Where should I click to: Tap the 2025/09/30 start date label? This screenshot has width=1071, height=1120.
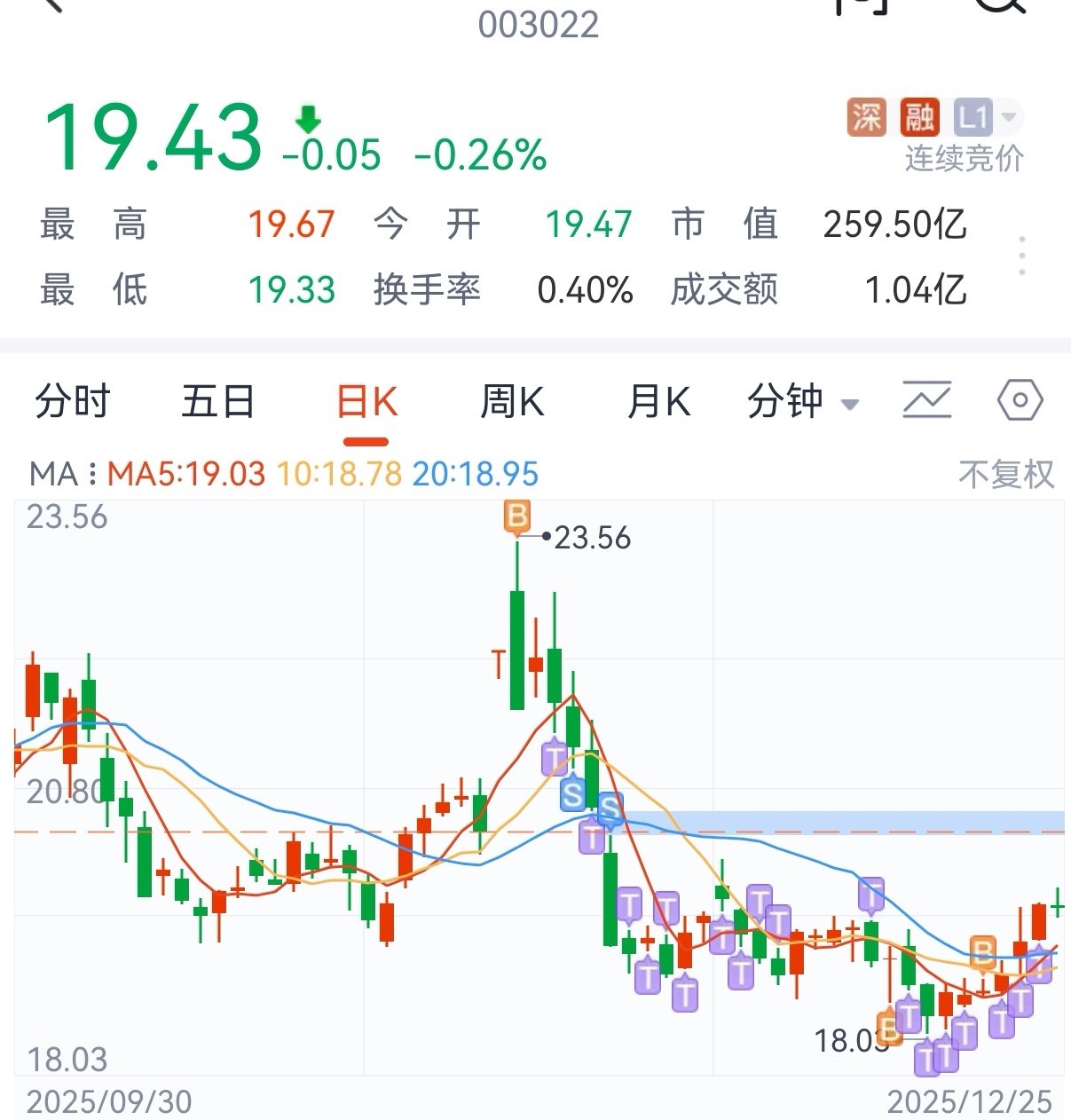click(109, 1102)
